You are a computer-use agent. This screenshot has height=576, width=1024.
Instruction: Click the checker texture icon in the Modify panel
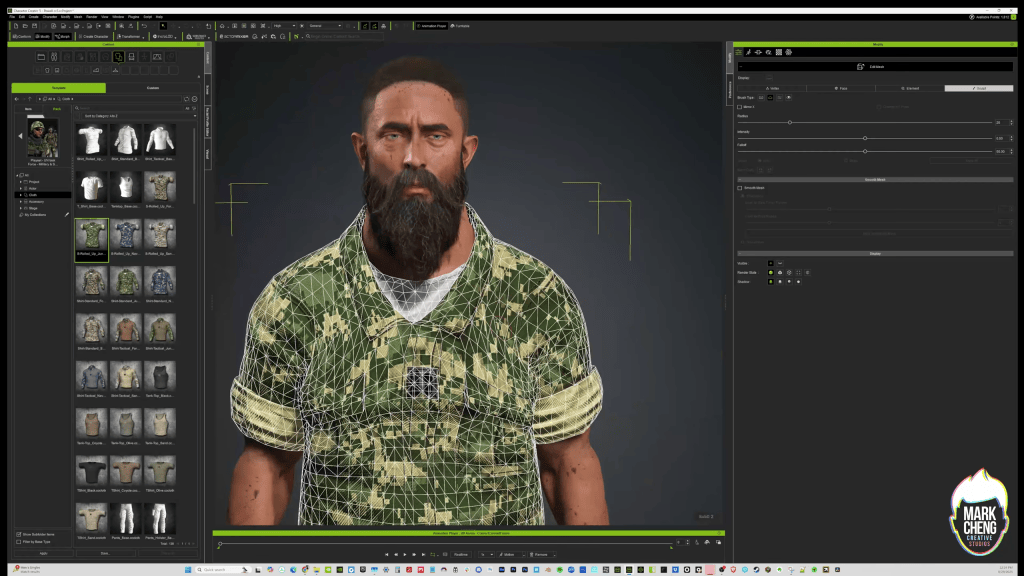778,52
